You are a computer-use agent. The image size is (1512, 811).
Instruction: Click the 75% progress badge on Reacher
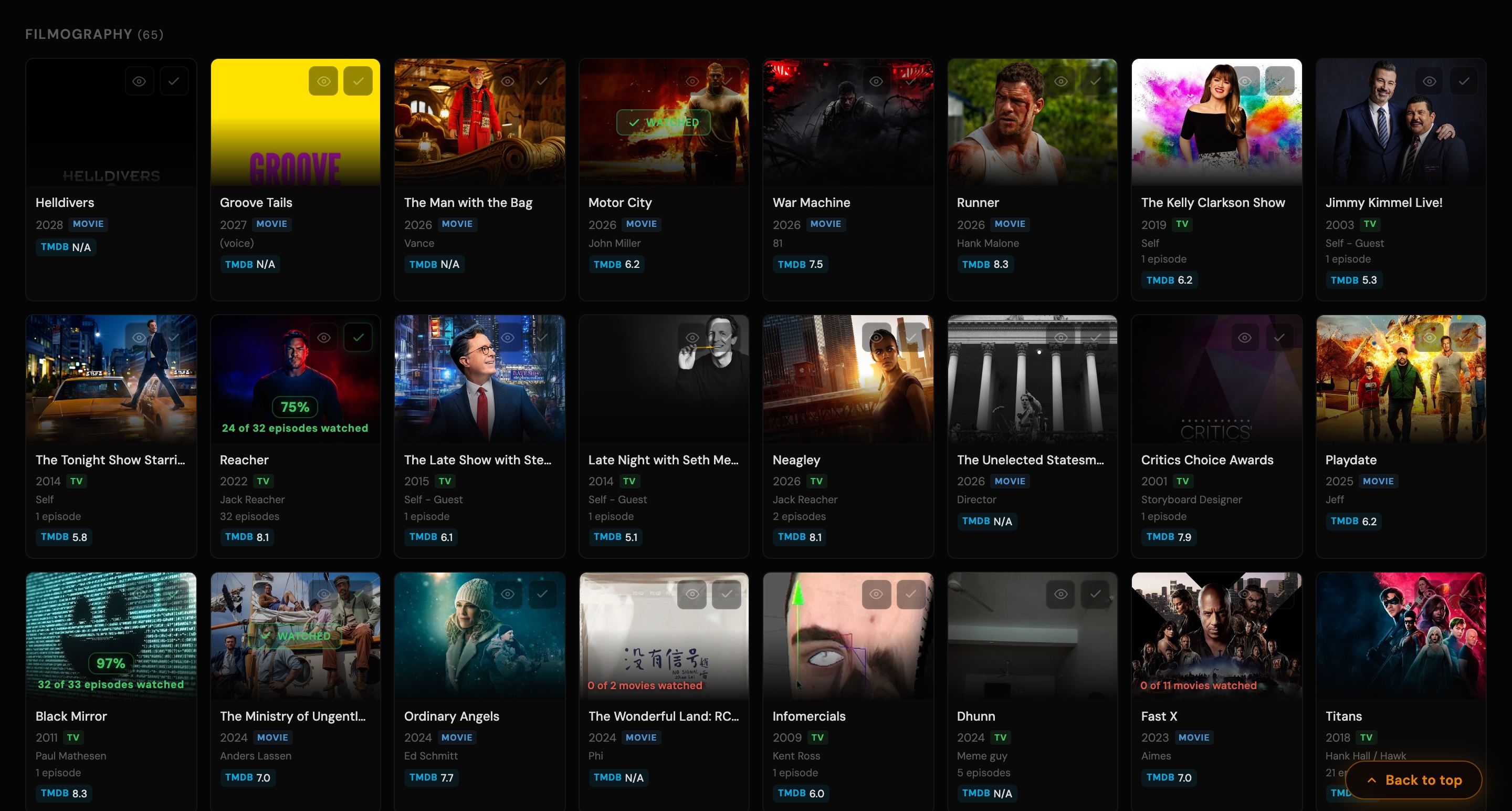click(x=295, y=407)
